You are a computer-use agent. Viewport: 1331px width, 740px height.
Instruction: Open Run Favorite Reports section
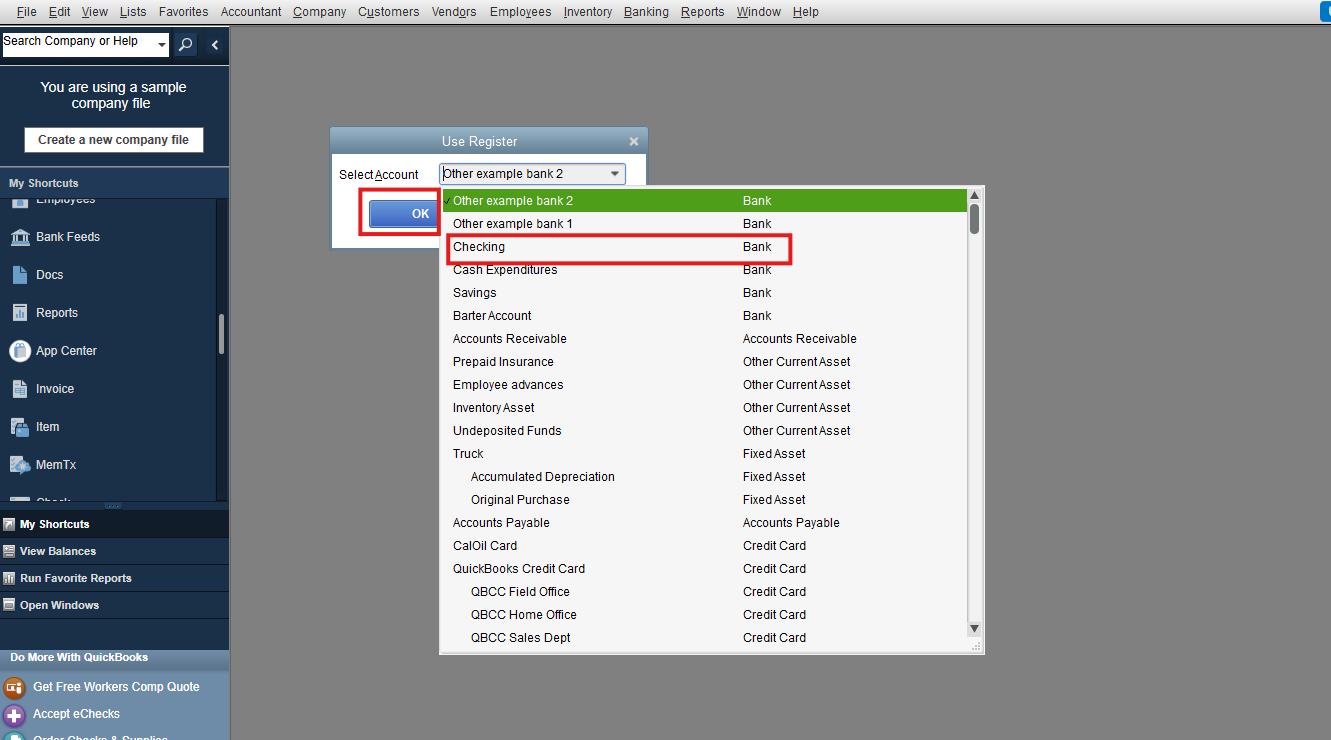coord(76,578)
